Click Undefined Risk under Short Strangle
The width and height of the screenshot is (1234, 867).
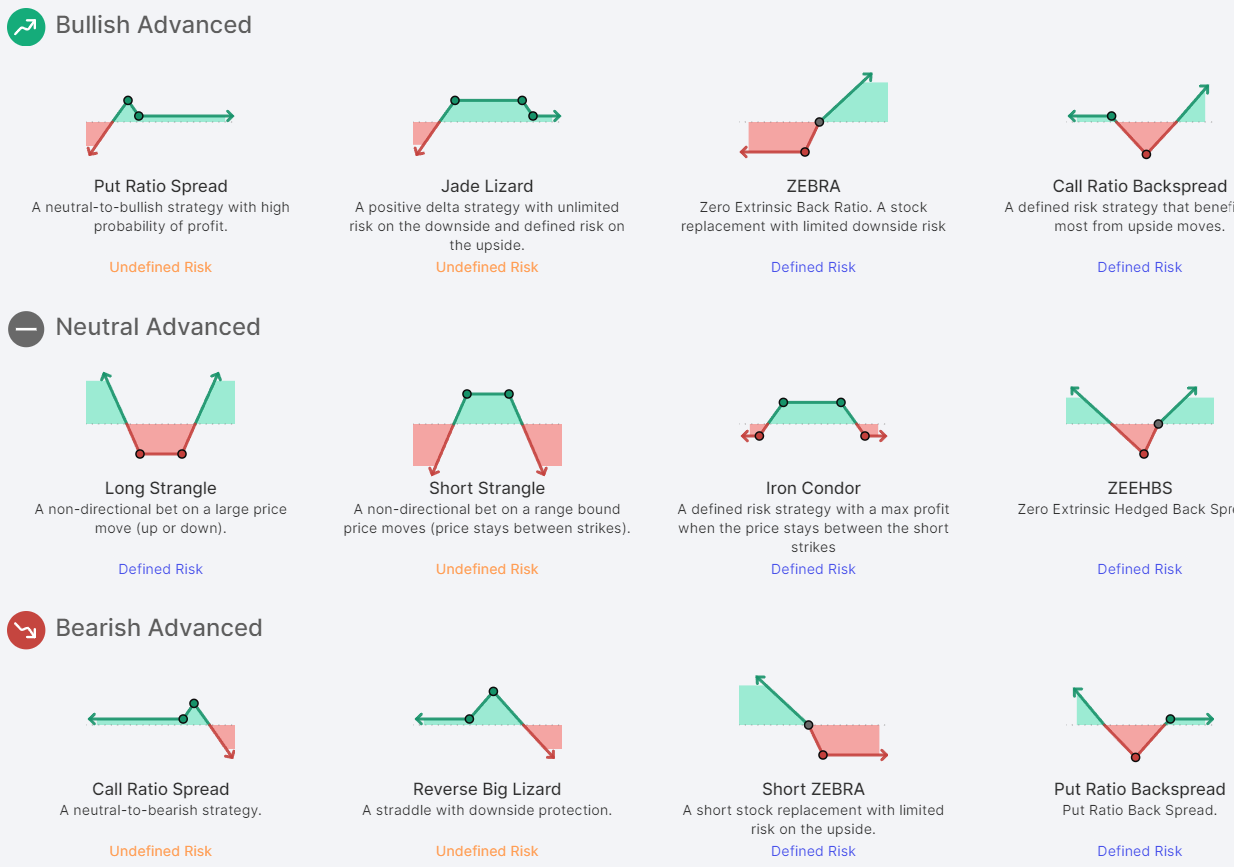pos(487,569)
